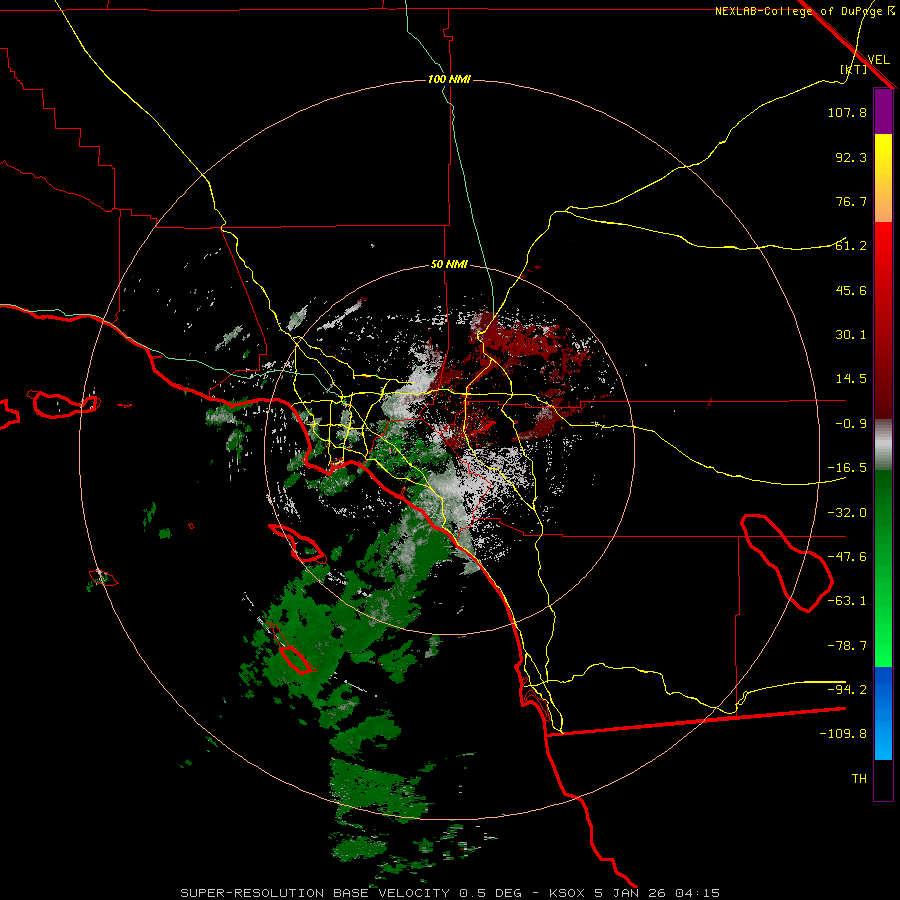Click the -109.8 velocity scale value
Screen dimensions: 900x900
[843, 734]
